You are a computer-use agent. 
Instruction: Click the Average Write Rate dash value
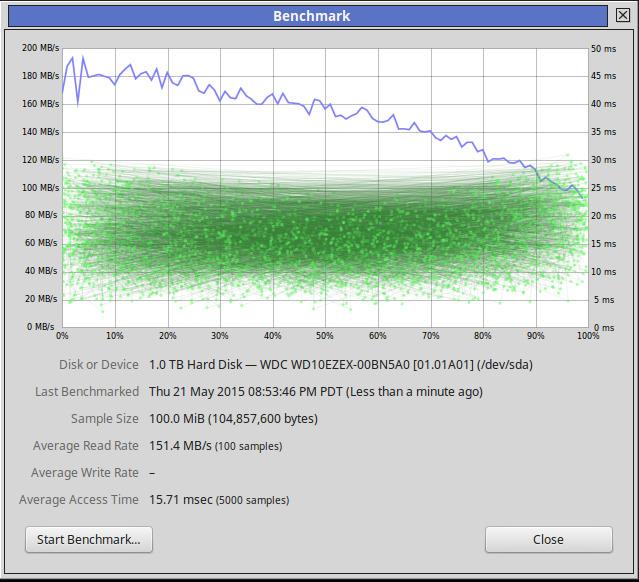(152, 473)
